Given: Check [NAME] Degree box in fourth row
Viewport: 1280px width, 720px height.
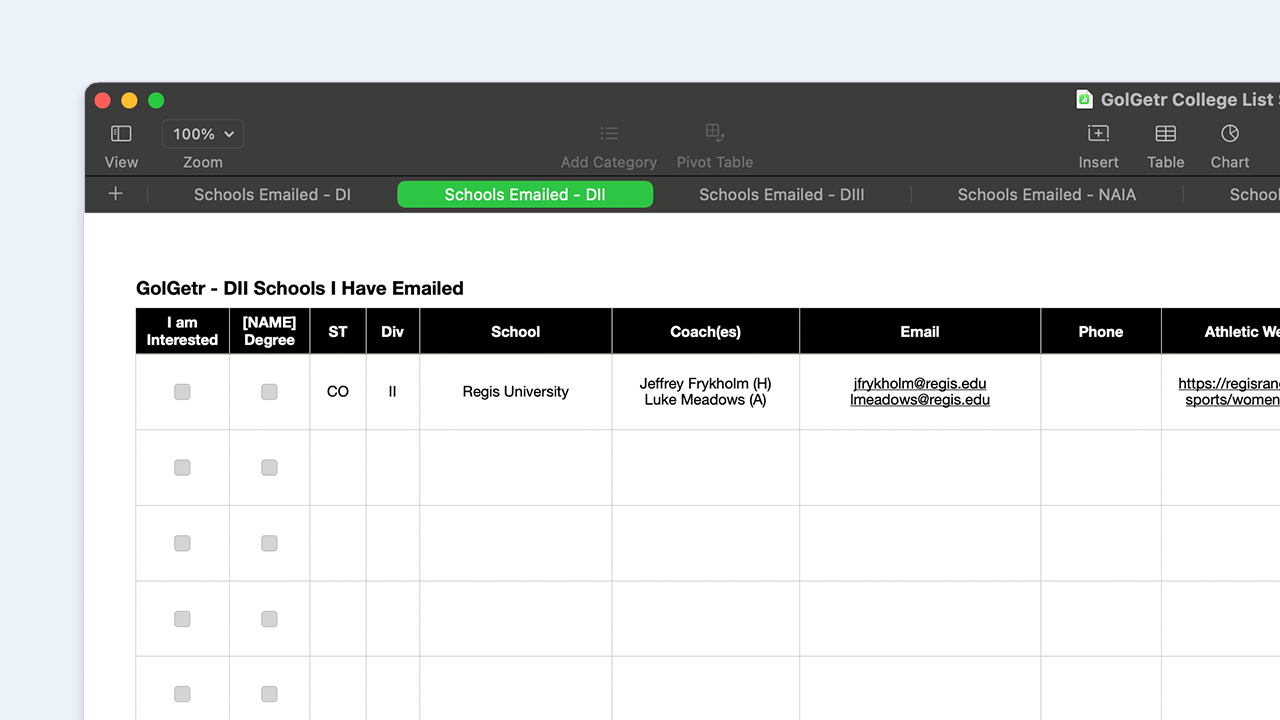Looking at the screenshot, I should (269, 619).
